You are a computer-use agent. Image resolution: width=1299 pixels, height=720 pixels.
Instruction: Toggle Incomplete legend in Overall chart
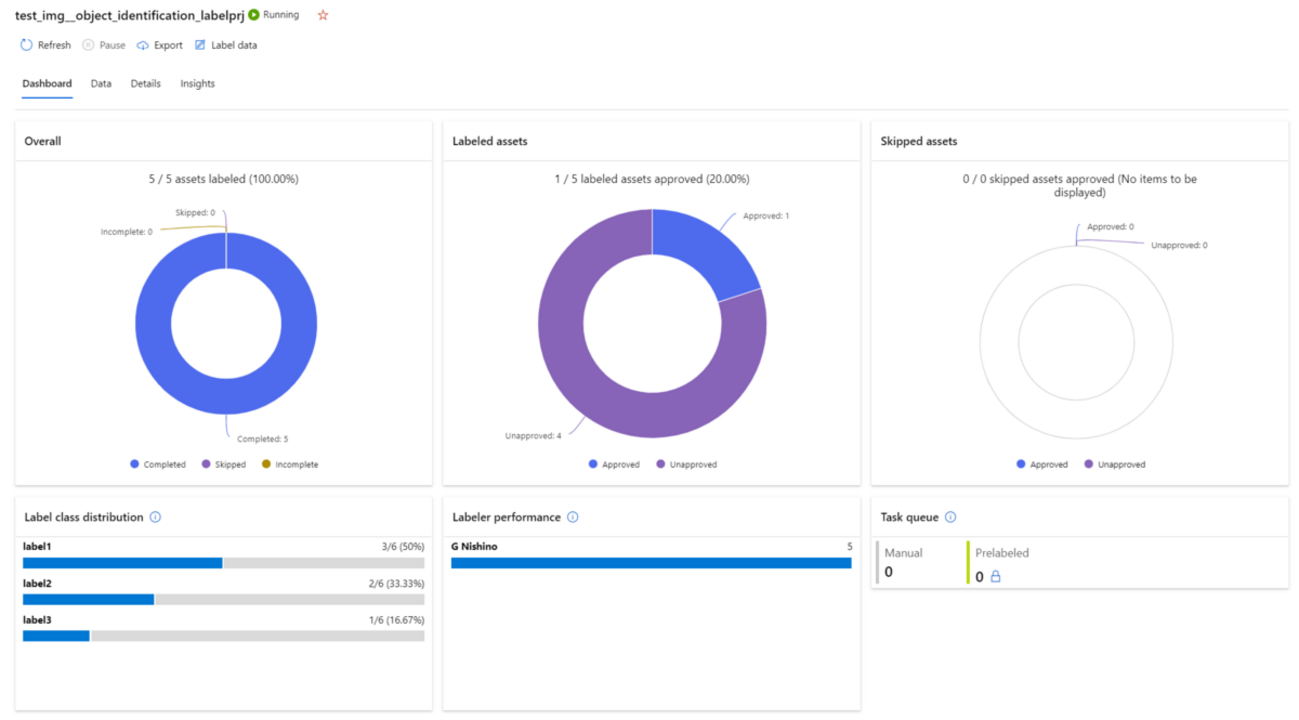tap(290, 464)
